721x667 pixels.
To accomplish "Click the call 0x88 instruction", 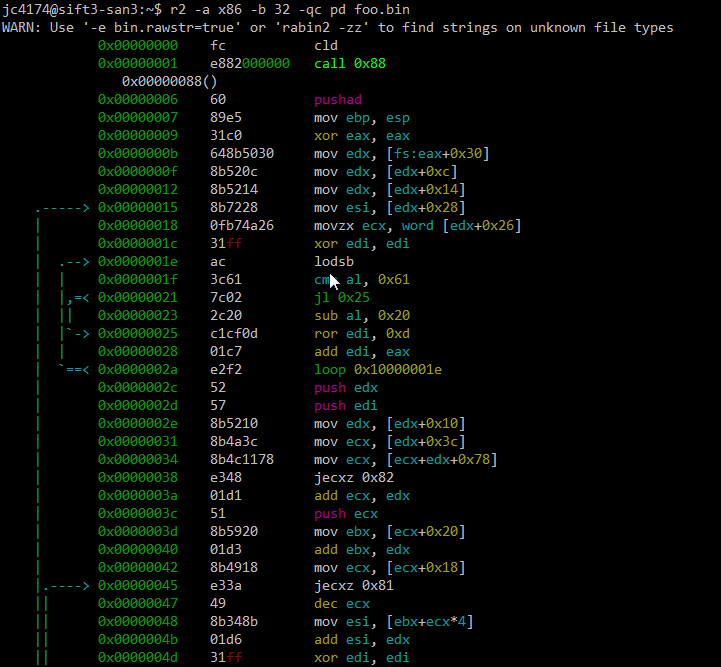I will click(x=350, y=63).
